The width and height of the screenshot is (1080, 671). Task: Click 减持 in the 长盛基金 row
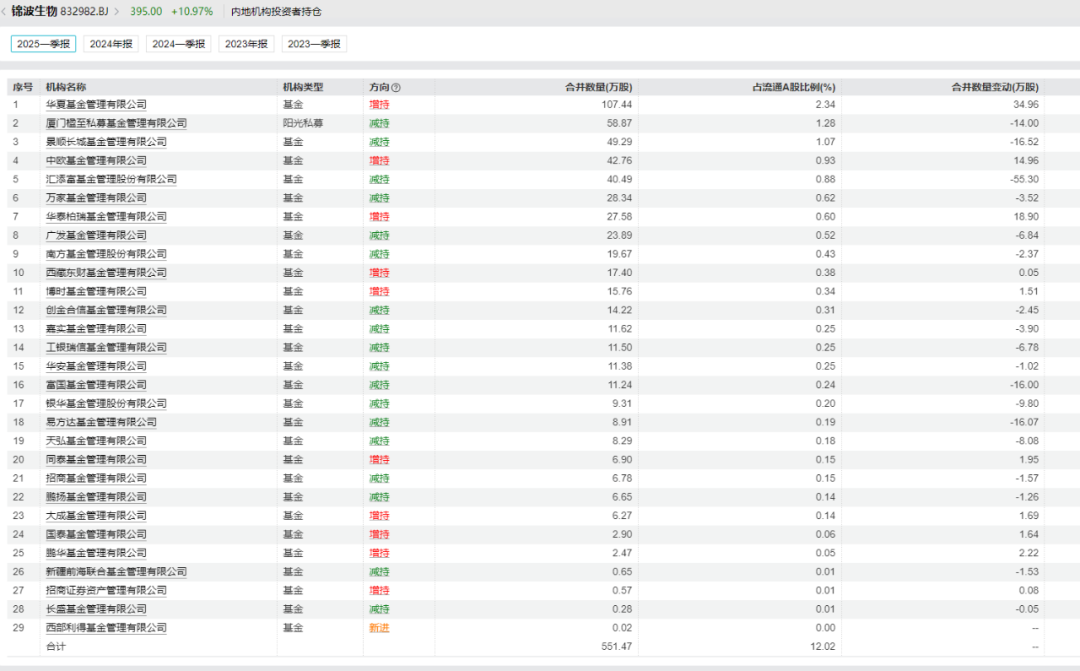coord(380,609)
